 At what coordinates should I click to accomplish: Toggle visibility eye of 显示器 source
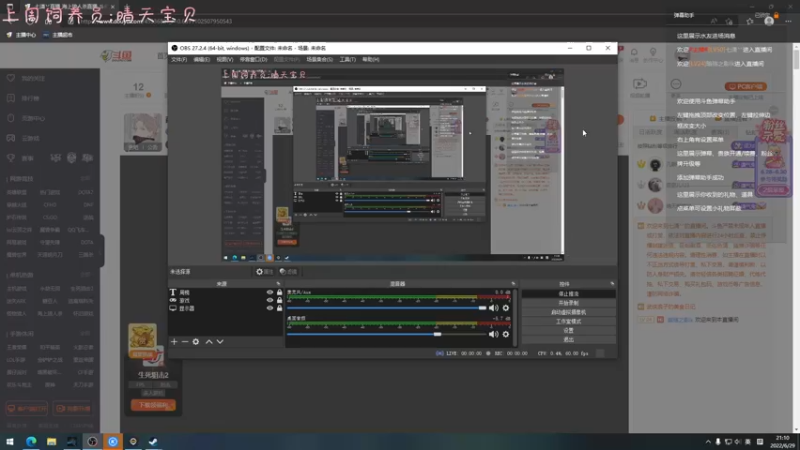[270, 308]
